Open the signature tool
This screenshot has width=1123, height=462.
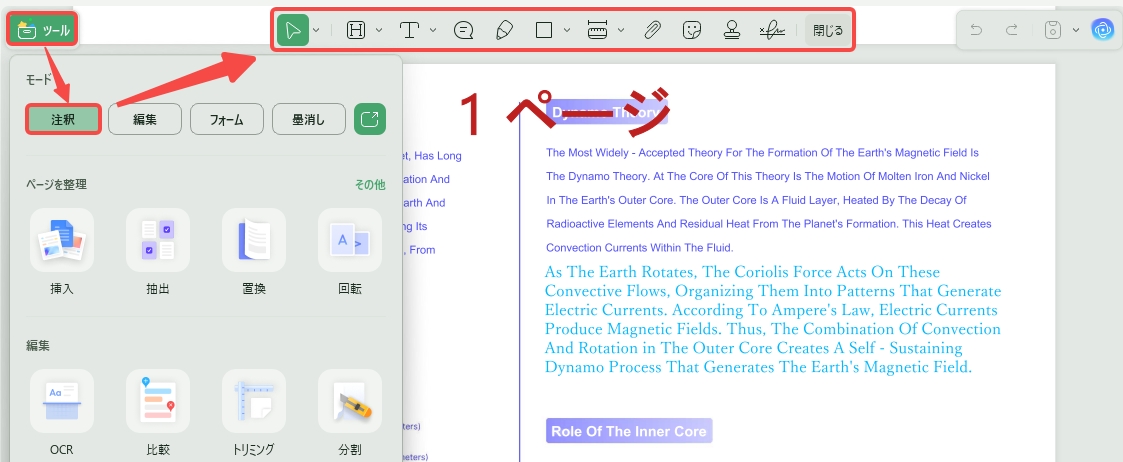pyautogui.click(x=772, y=30)
